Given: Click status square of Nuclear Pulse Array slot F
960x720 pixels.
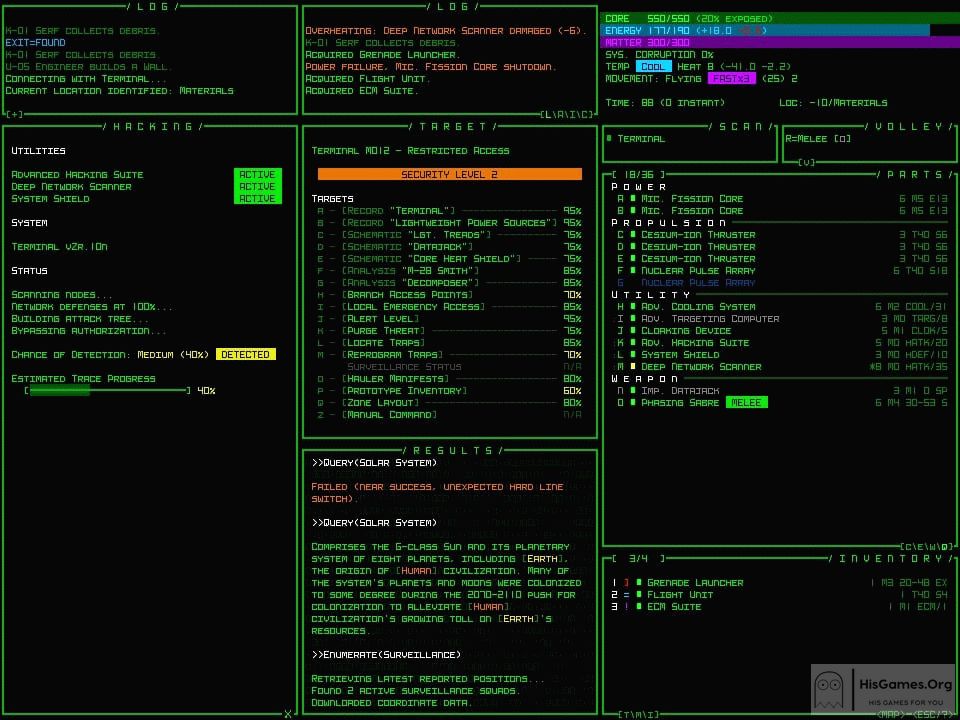Looking at the screenshot, I should click(632, 271).
